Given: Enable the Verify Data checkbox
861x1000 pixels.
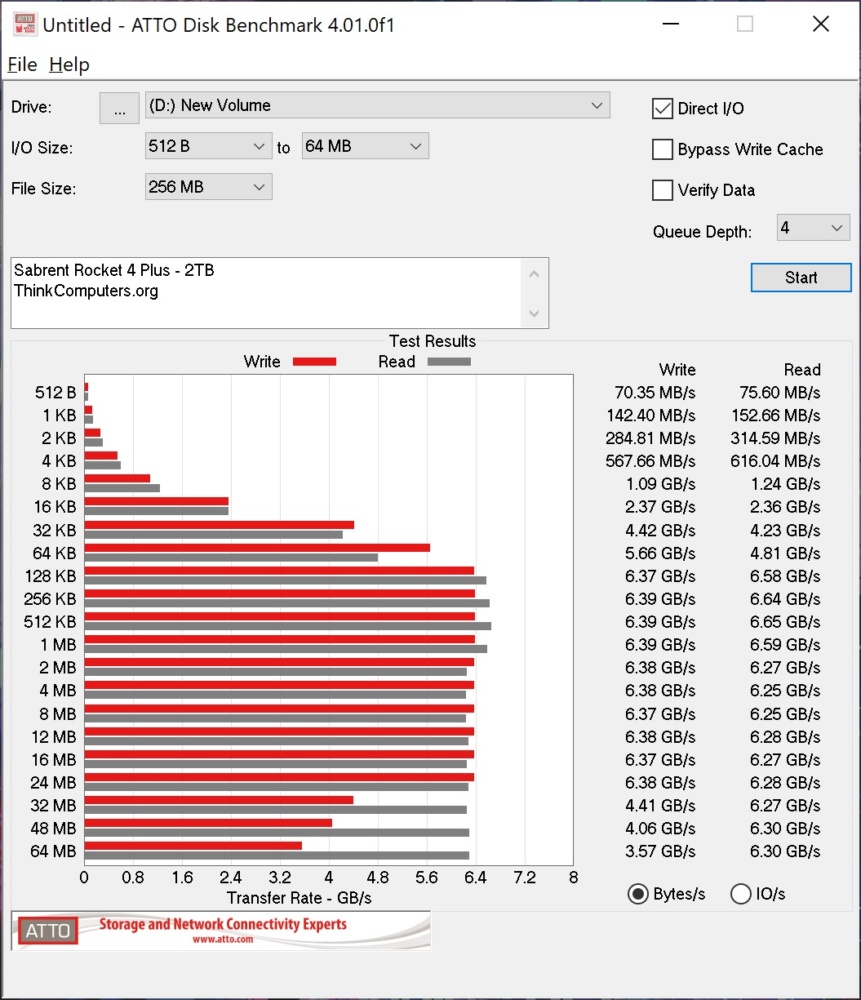Looking at the screenshot, I should point(662,190).
